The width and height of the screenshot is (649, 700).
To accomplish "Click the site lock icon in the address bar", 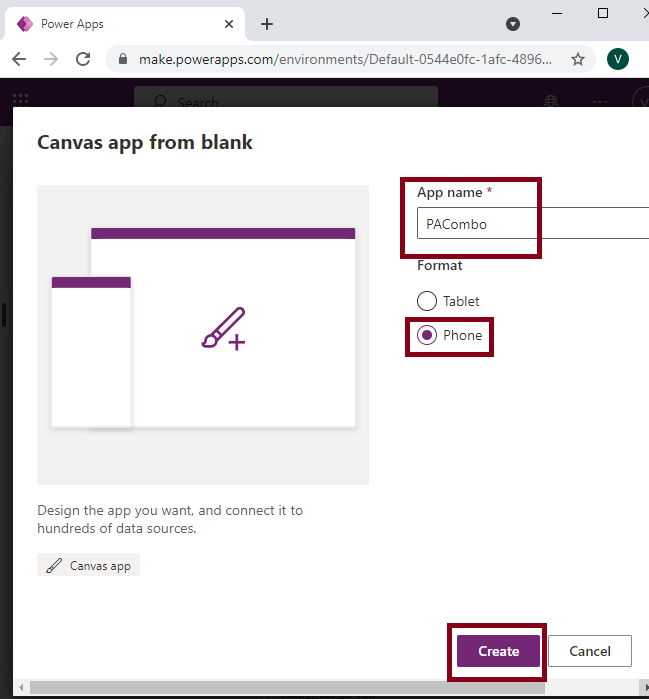I will click(x=124, y=59).
